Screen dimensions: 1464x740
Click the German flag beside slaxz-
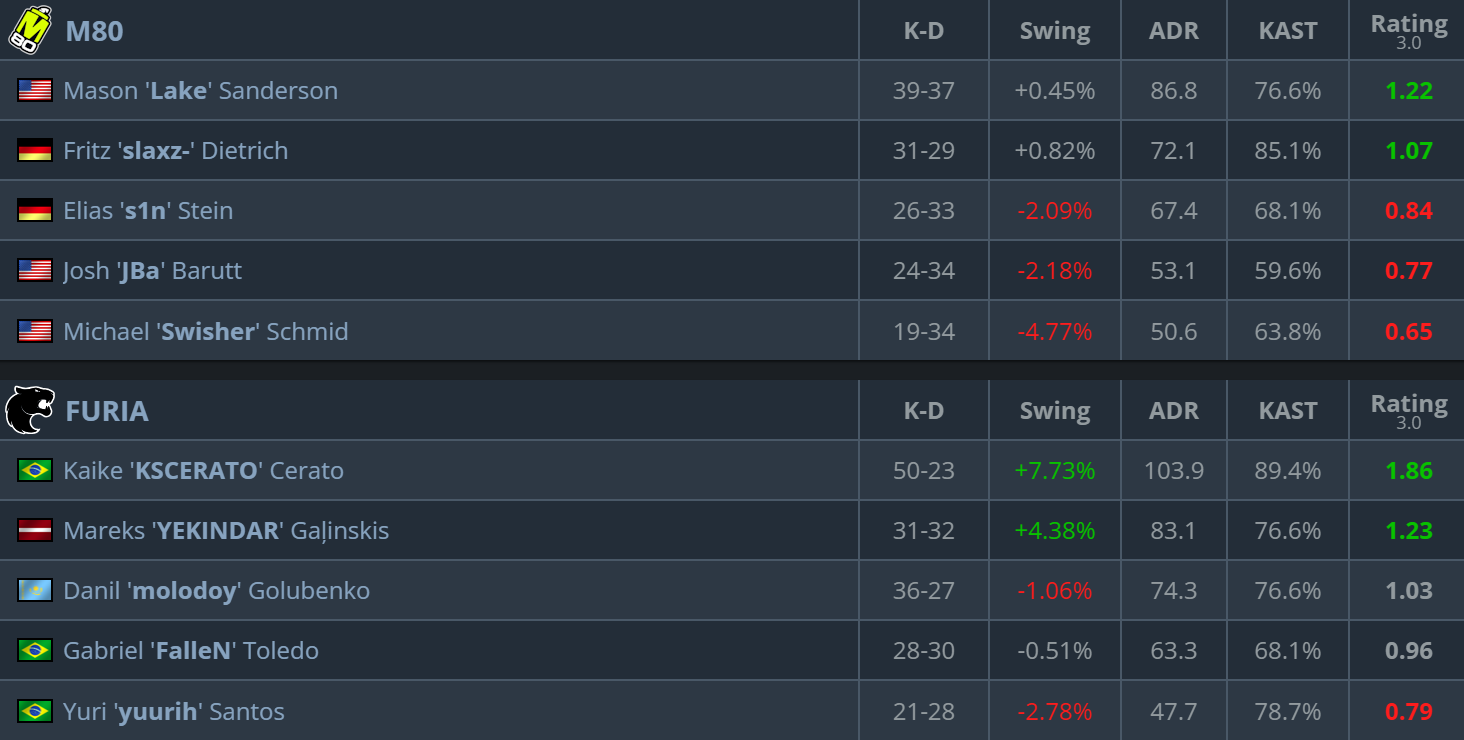pyautogui.click(x=35, y=150)
